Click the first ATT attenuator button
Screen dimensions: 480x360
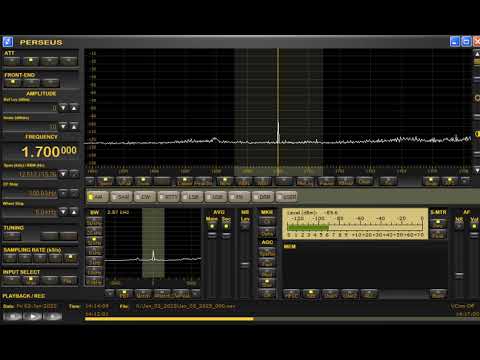click(12, 61)
